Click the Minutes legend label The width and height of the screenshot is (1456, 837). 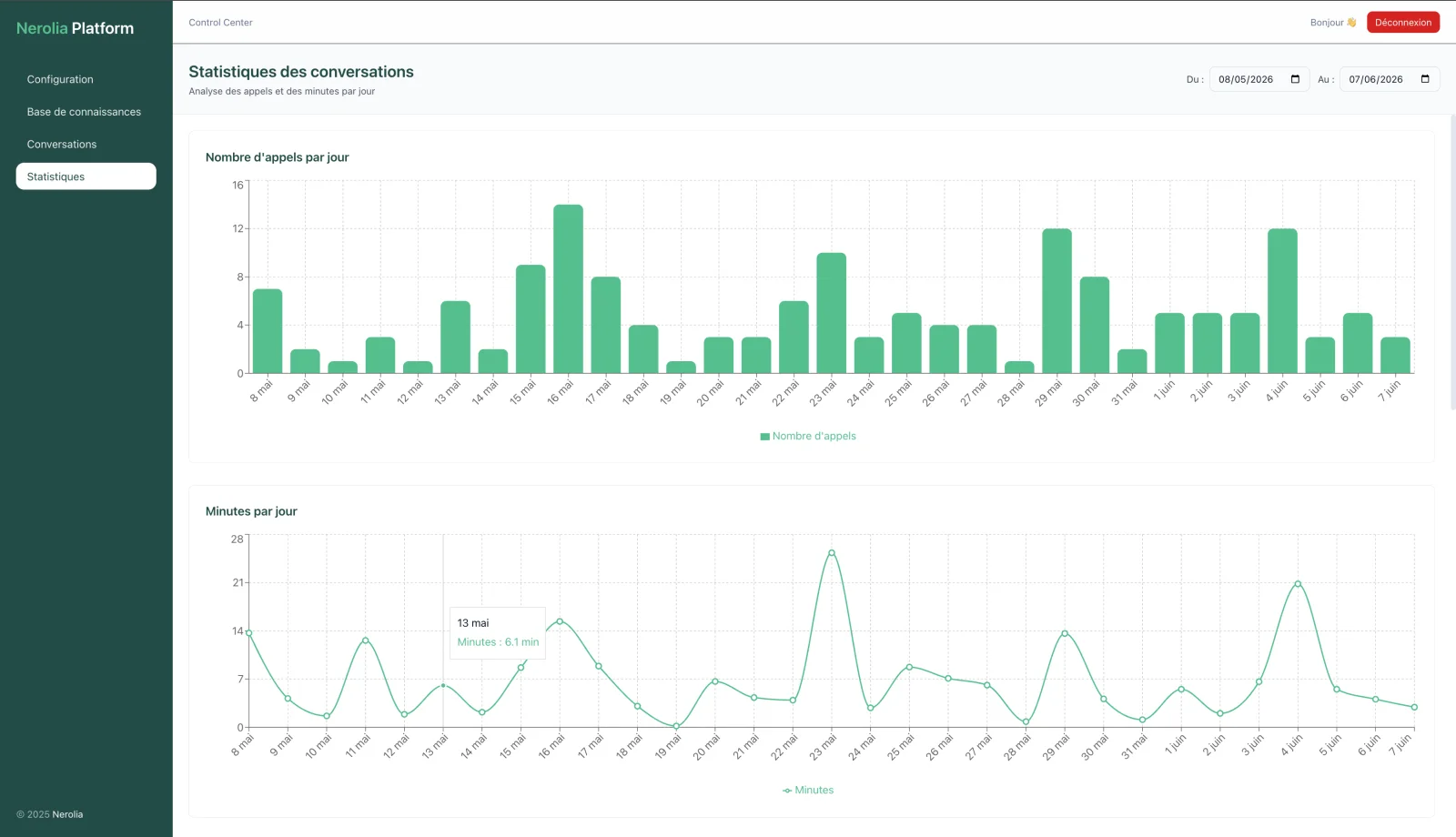814,791
